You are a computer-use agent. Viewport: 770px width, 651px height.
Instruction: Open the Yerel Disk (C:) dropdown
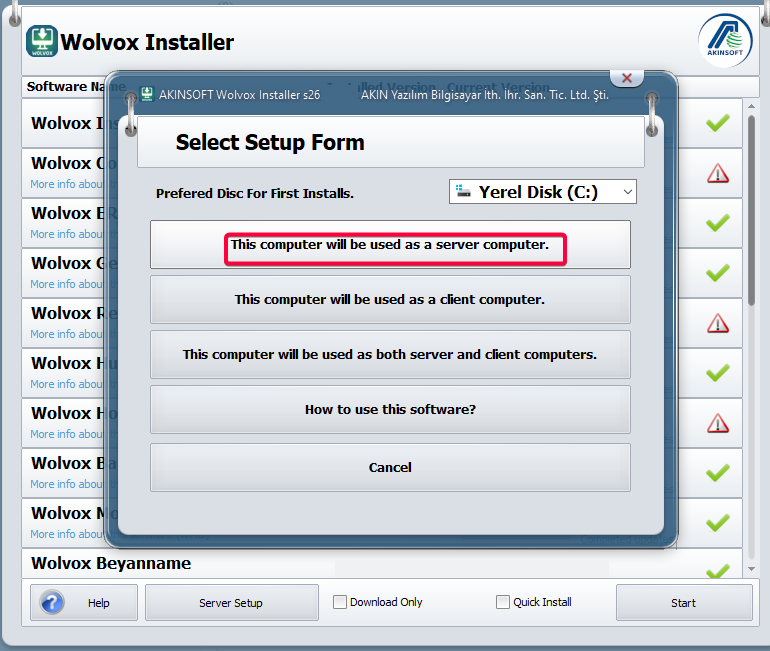point(543,192)
